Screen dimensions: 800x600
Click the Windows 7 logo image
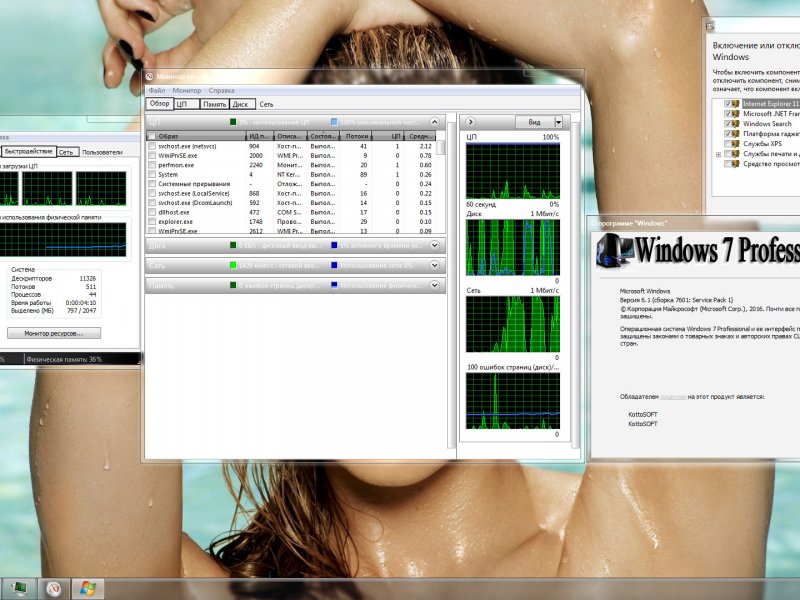pyautogui.click(x=615, y=251)
